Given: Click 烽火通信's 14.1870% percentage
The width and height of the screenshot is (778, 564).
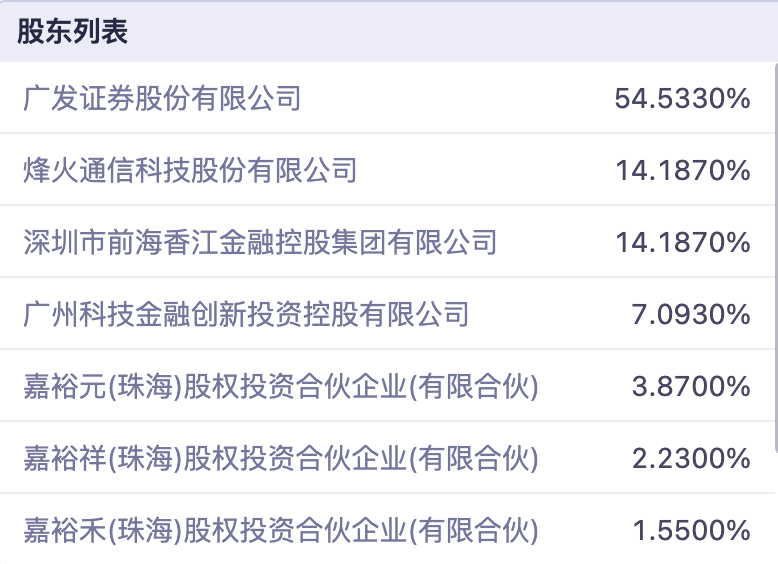Looking at the screenshot, I should pyautogui.click(x=682, y=170).
